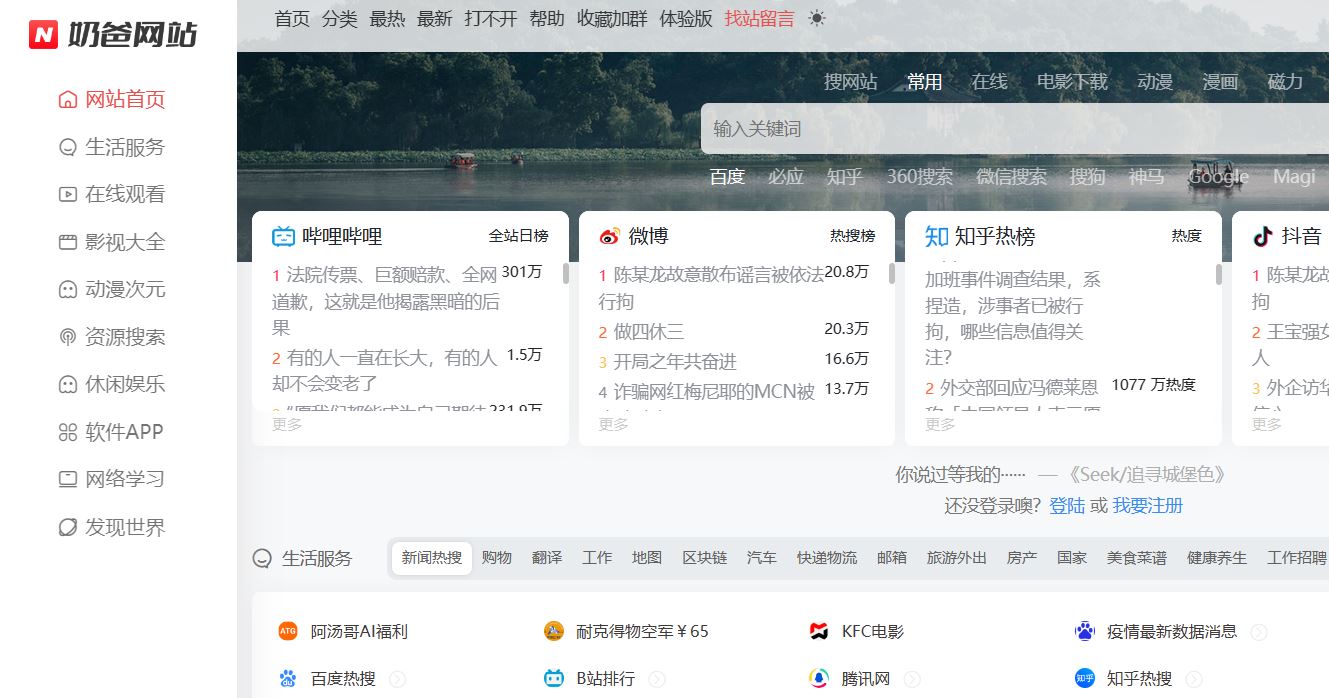The image size is (1329, 698).
Task: Open the 帮助 menu in the top bar
Action: [x=547, y=18]
